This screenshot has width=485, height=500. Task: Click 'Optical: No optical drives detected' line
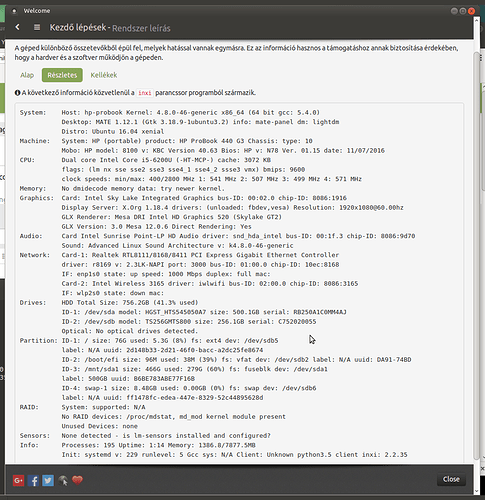130,331
